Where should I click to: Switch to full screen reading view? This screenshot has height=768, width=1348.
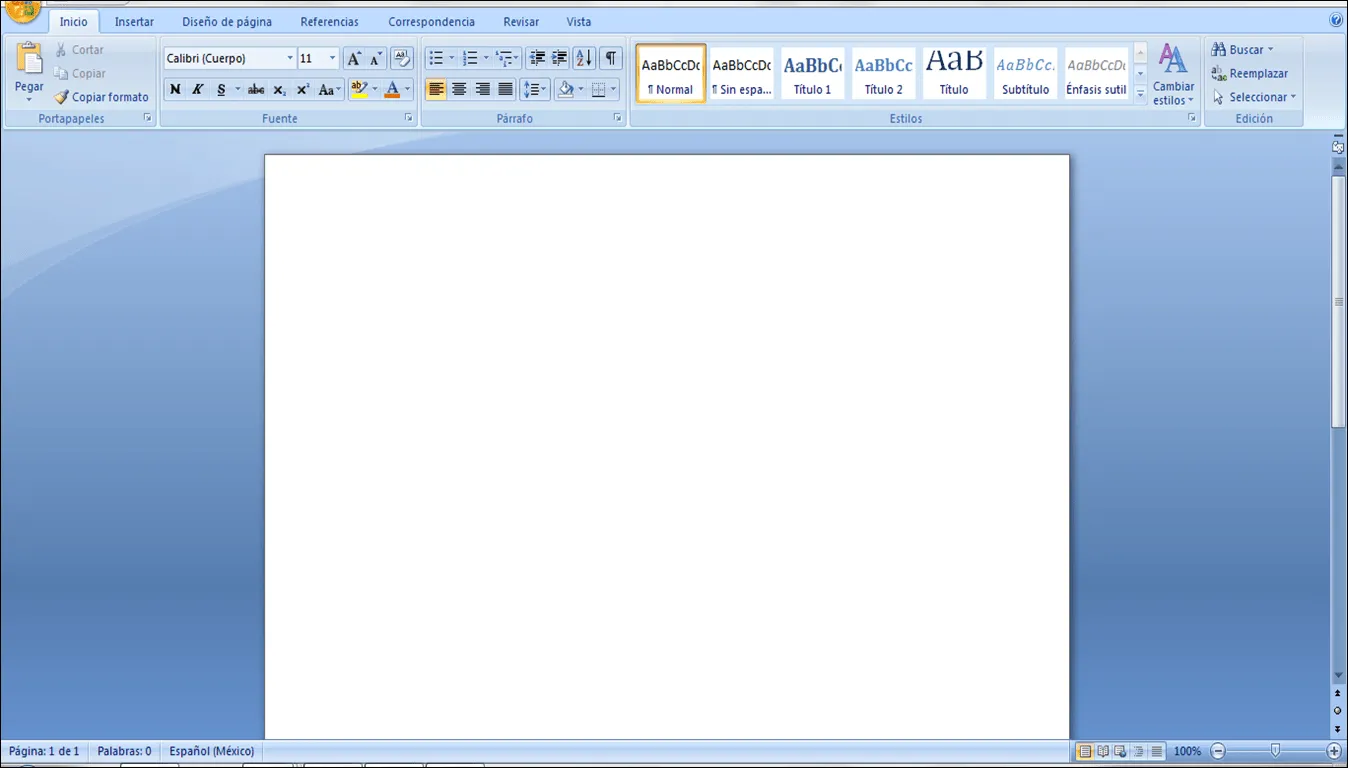1103,751
